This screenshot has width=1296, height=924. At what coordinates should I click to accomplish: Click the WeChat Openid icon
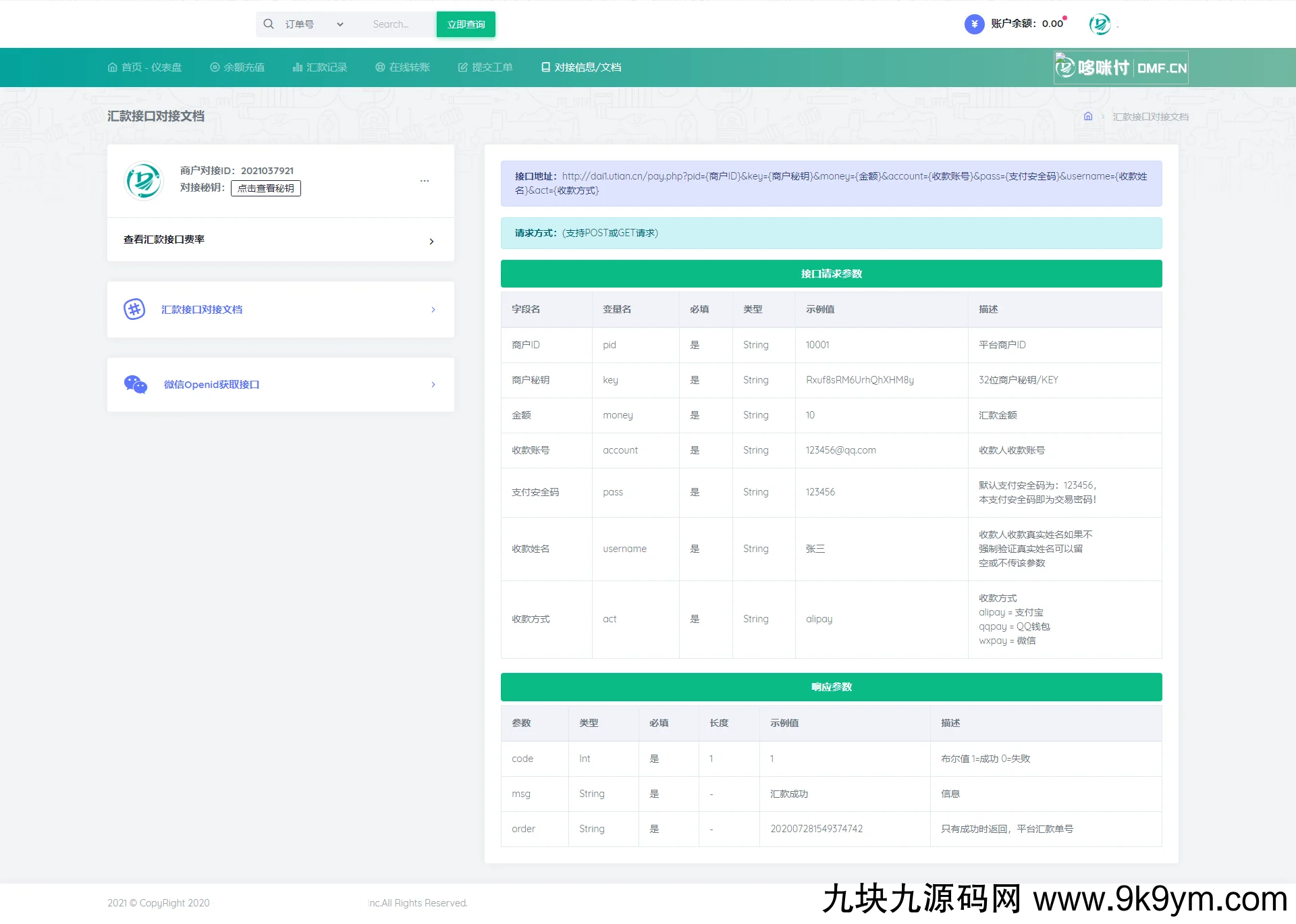(x=136, y=384)
